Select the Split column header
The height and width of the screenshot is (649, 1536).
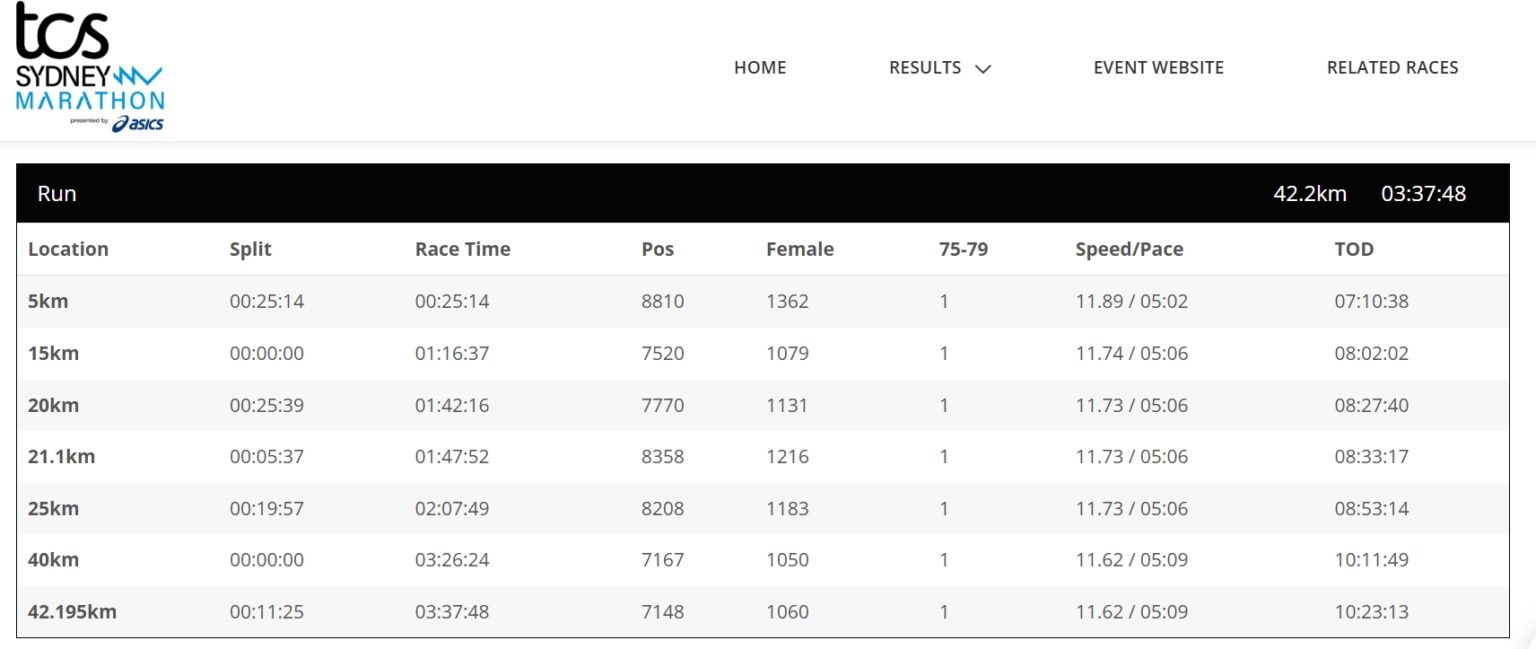250,249
